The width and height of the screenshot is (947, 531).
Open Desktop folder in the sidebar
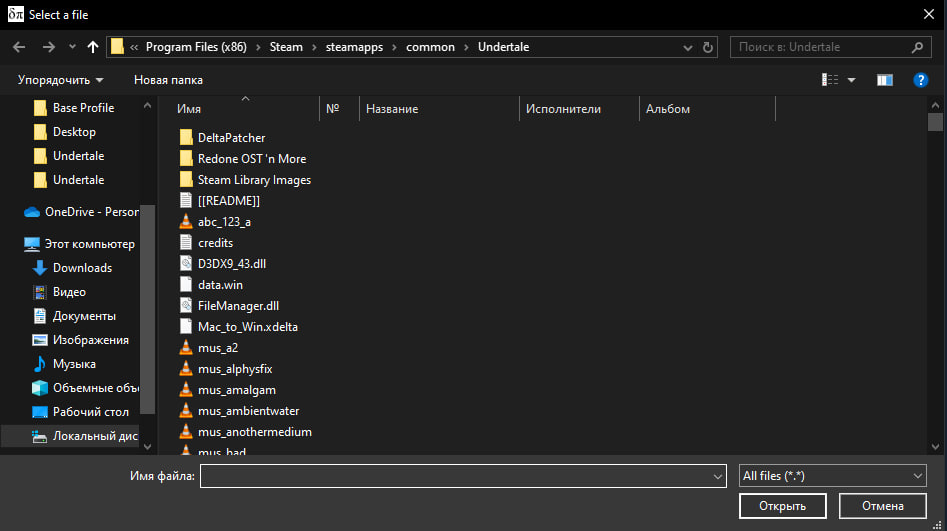[65, 132]
